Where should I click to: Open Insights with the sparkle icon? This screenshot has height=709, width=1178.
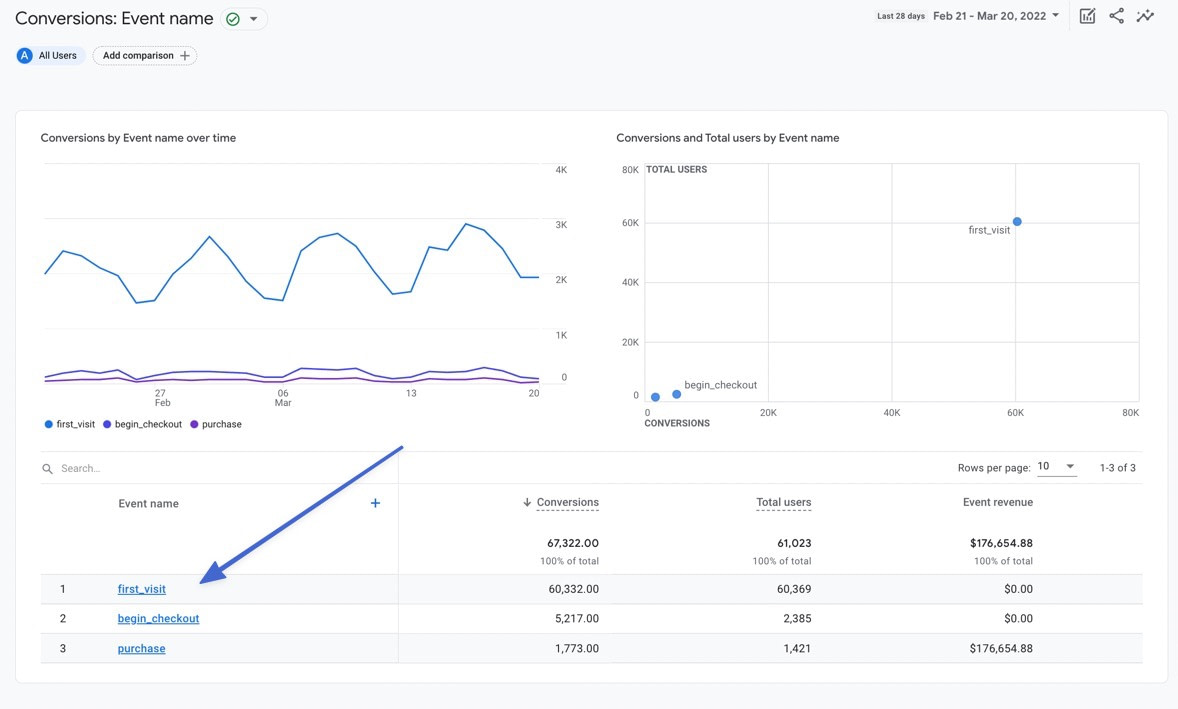(x=1145, y=15)
